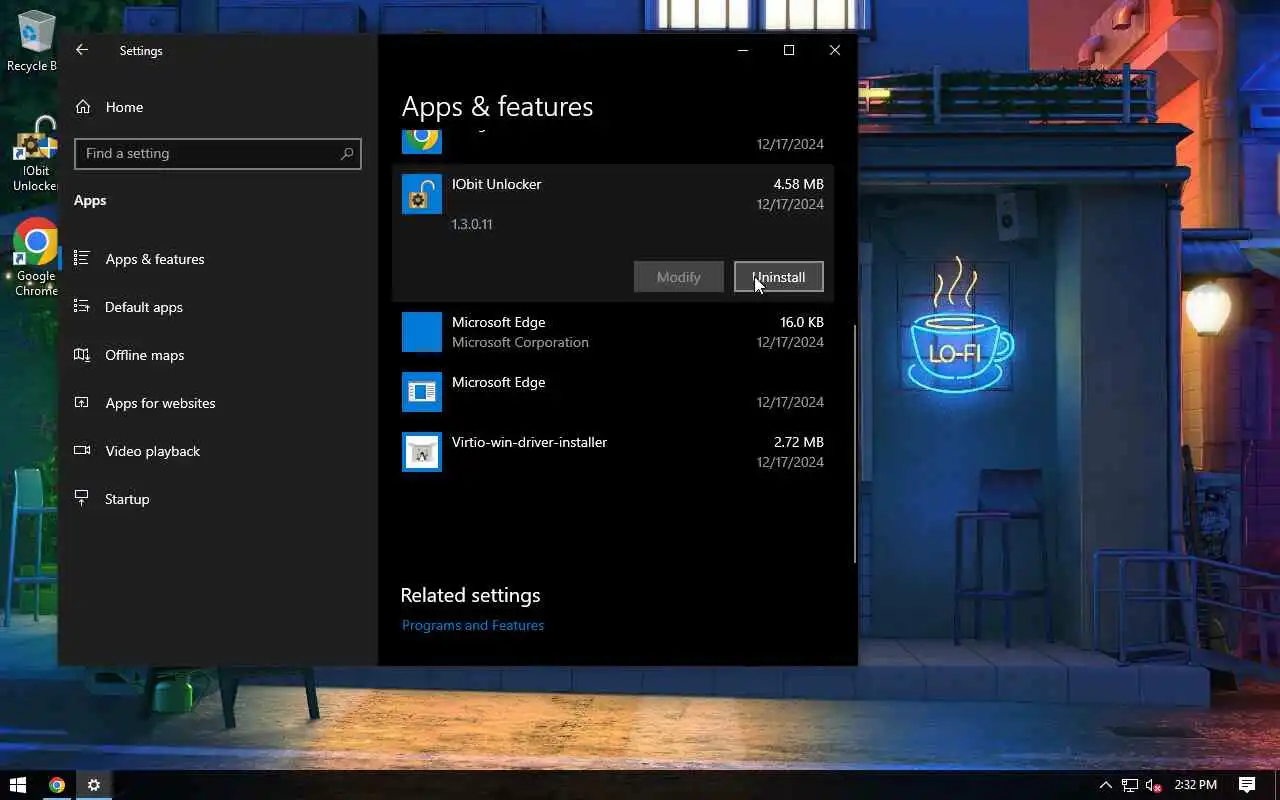This screenshot has height=800, width=1280.
Task: Click the Home house icon
Action: pos(83,107)
